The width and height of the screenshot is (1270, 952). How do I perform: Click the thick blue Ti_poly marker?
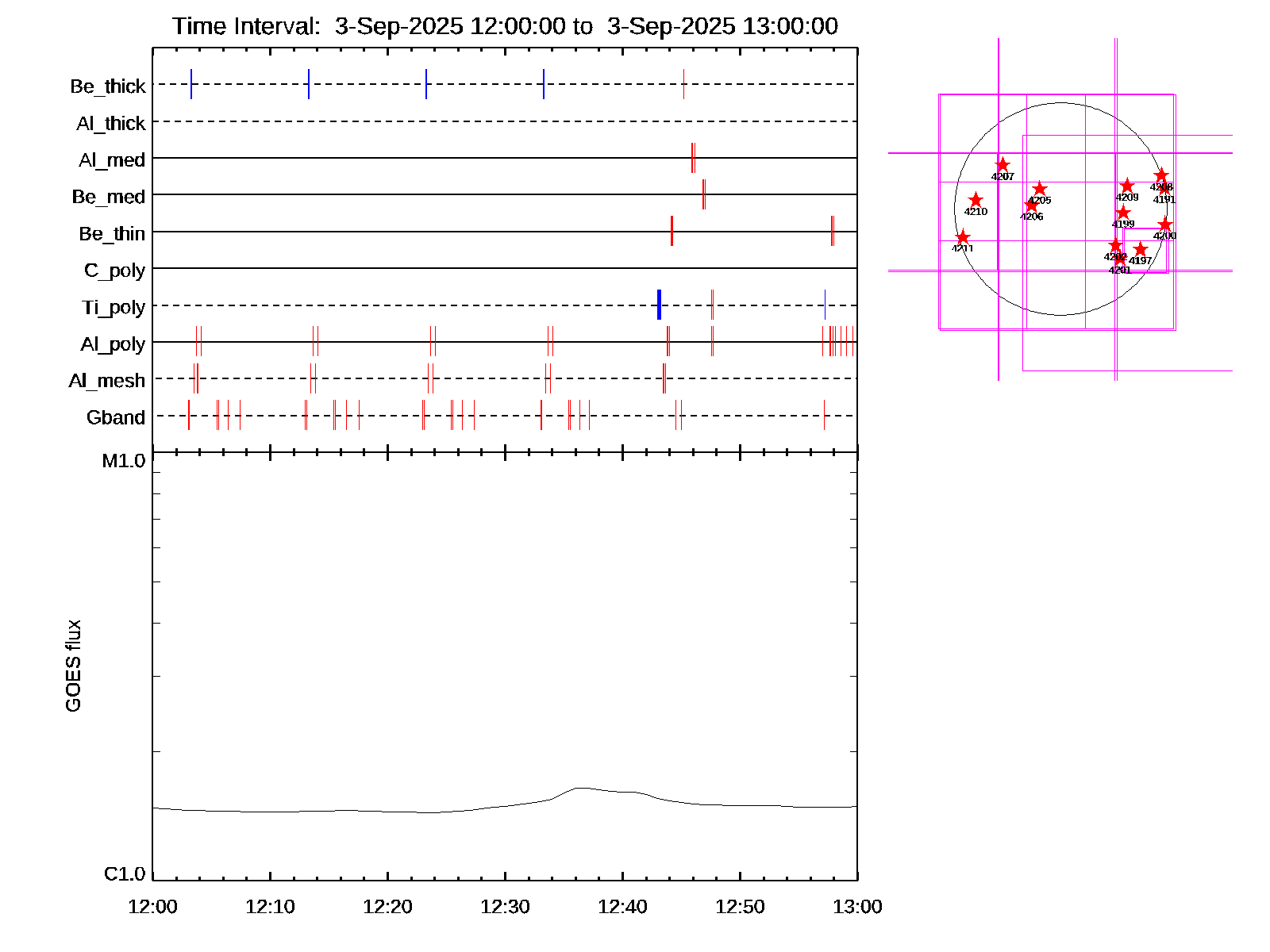tap(659, 305)
